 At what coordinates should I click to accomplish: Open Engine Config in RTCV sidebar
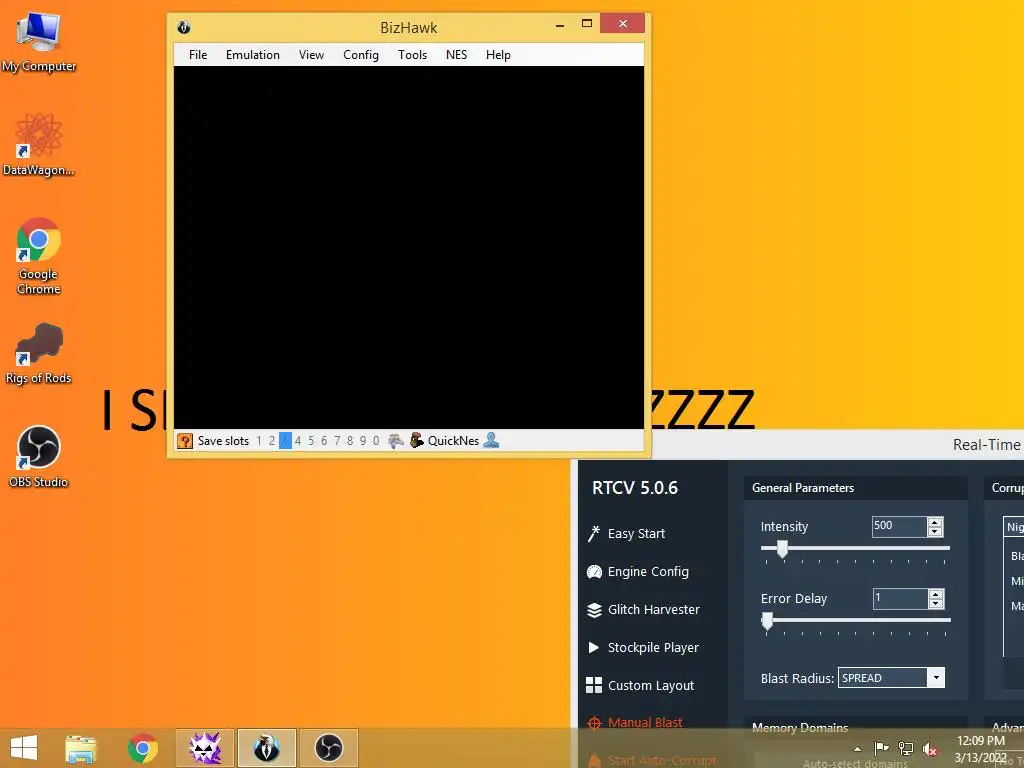point(637,571)
